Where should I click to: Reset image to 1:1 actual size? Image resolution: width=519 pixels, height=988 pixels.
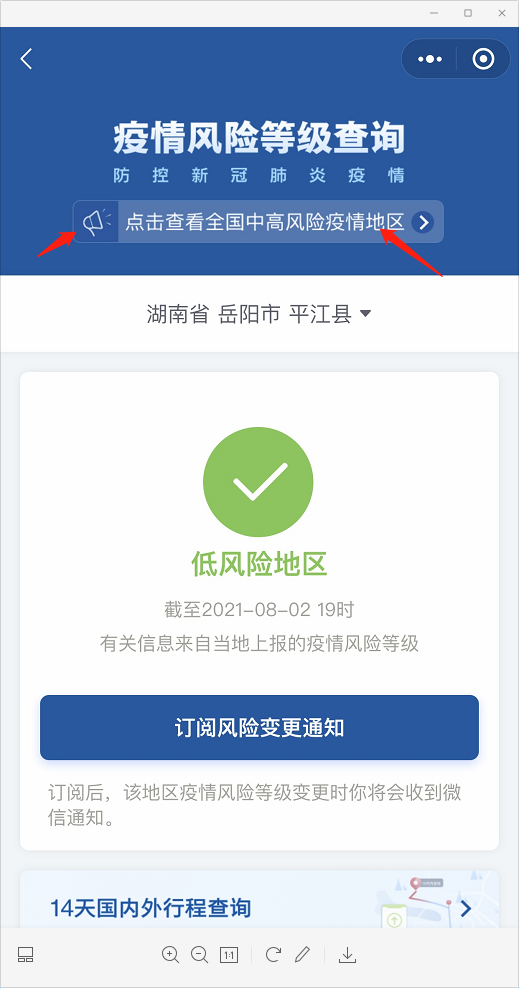(229, 955)
